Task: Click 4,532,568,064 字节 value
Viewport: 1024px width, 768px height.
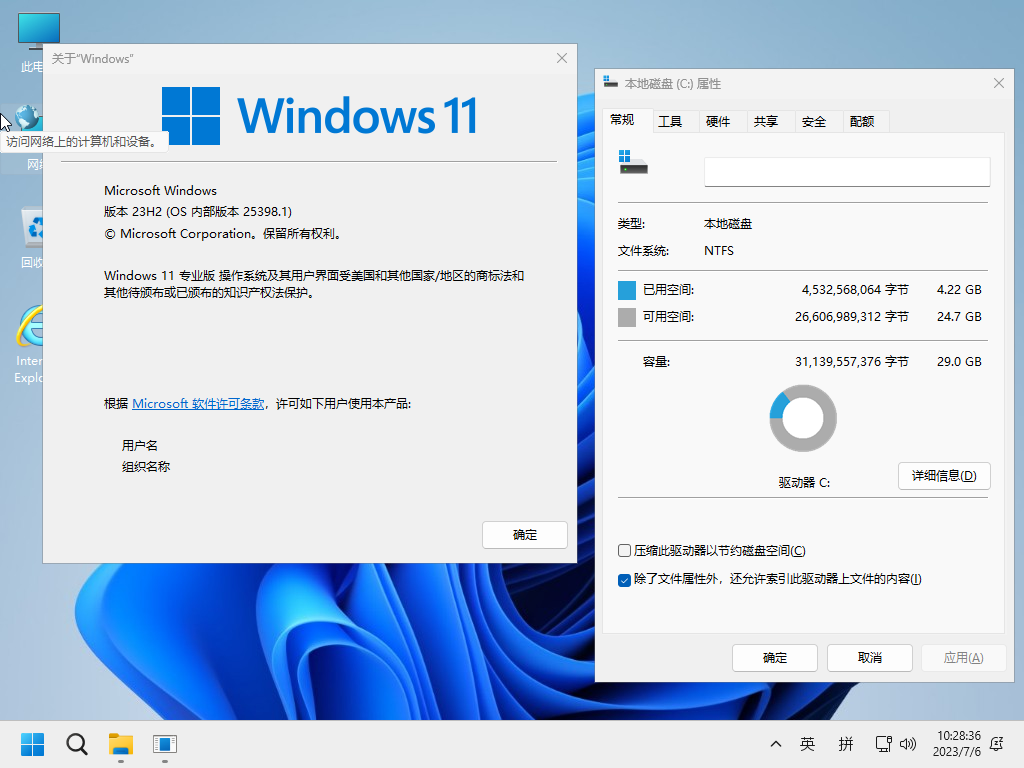Action: pyautogui.click(x=855, y=289)
